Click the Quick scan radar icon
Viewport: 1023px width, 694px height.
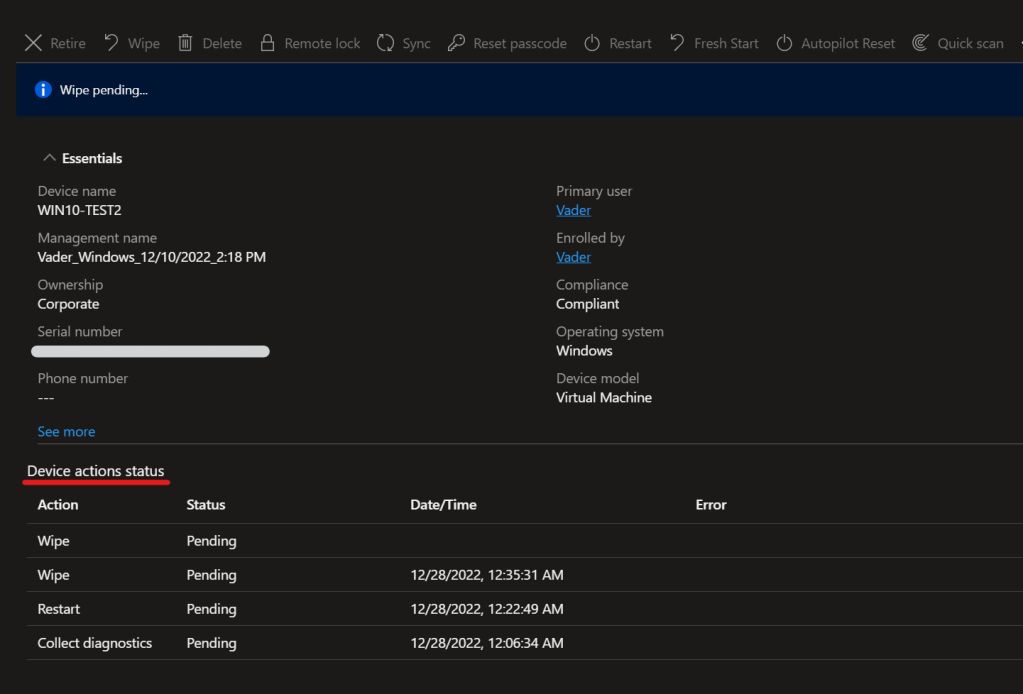point(920,43)
